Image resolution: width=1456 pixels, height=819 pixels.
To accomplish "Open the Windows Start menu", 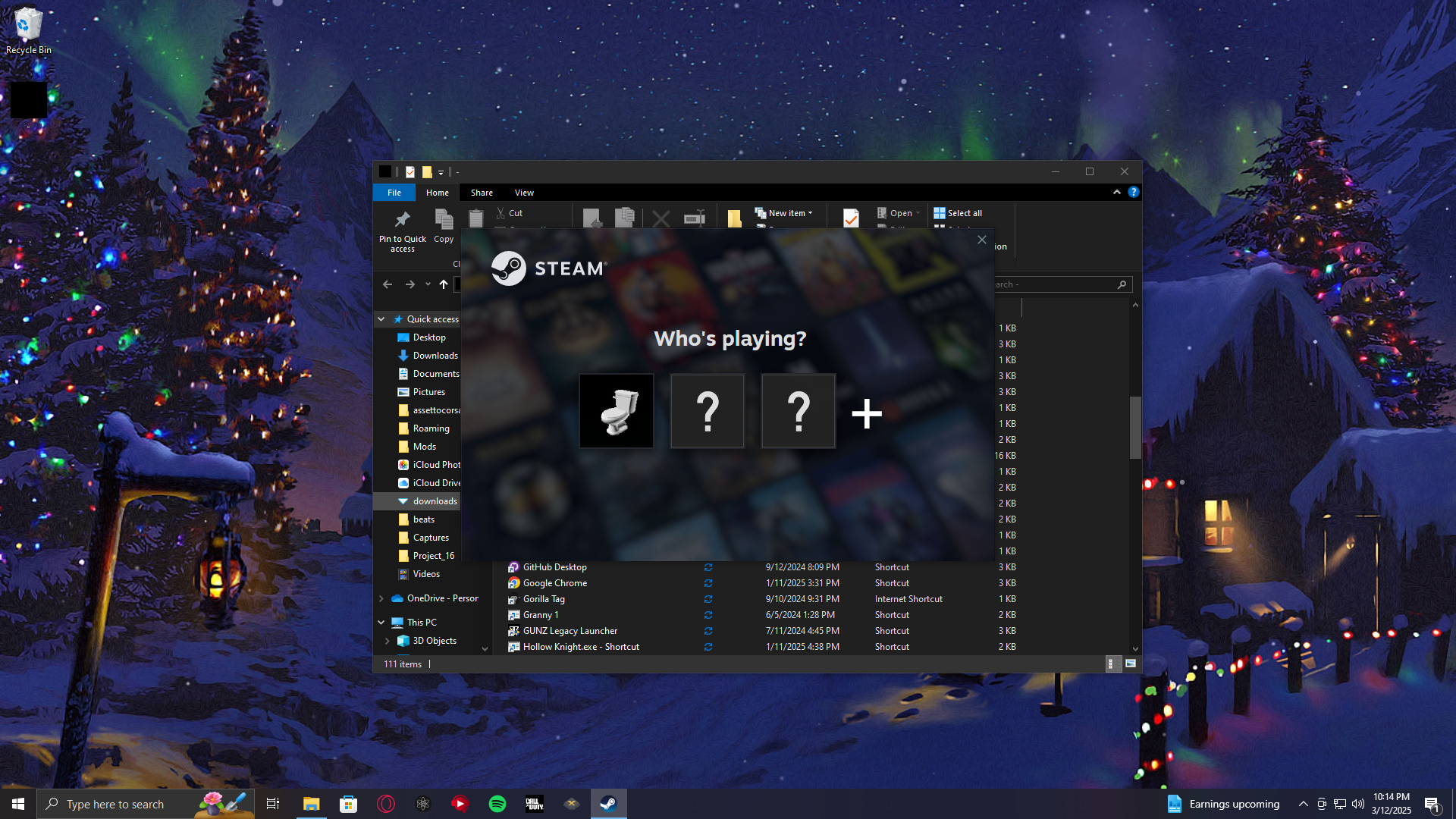I will 18,804.
